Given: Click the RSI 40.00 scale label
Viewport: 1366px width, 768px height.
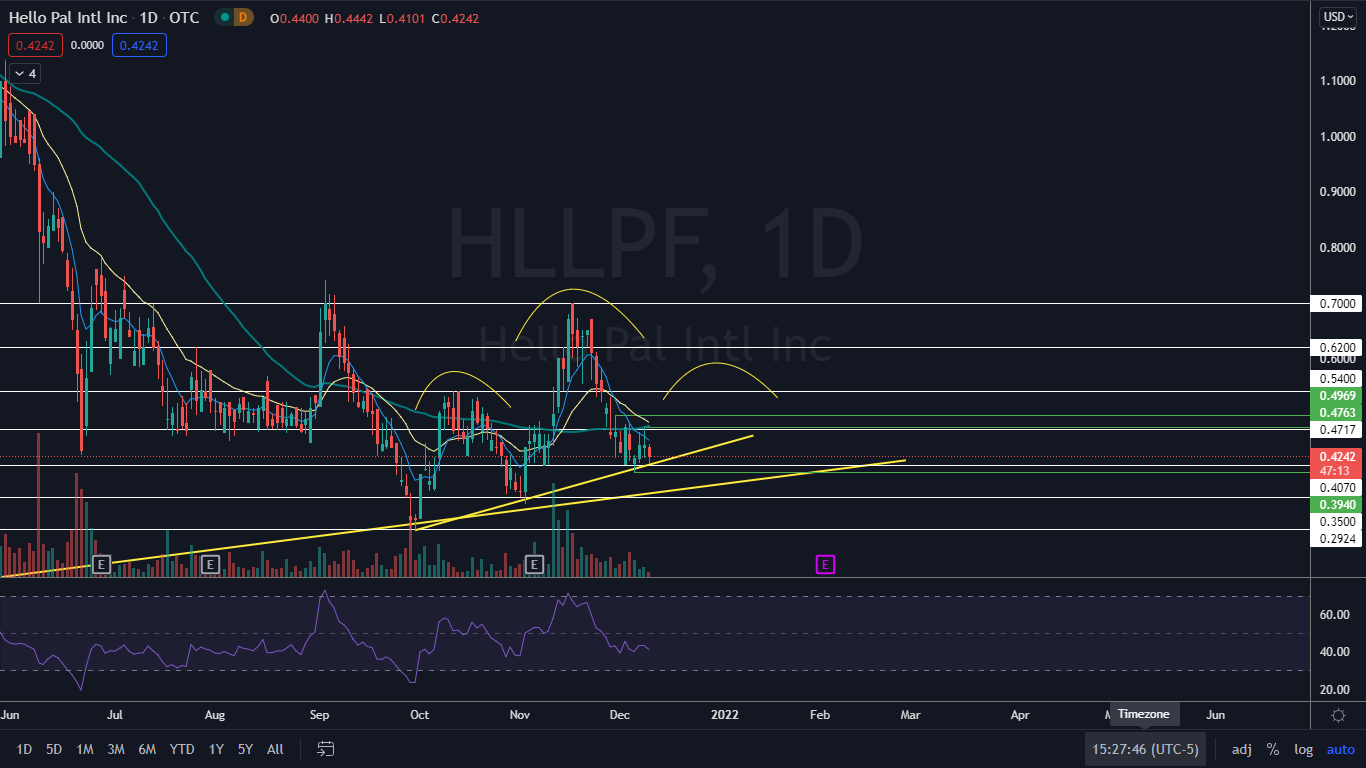Looking at the screenshot, I should click(1337, 652).
